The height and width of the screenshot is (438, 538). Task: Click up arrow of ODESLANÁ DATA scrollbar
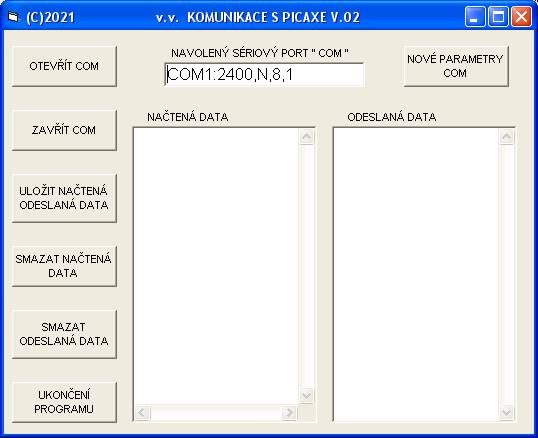[507, 137]
